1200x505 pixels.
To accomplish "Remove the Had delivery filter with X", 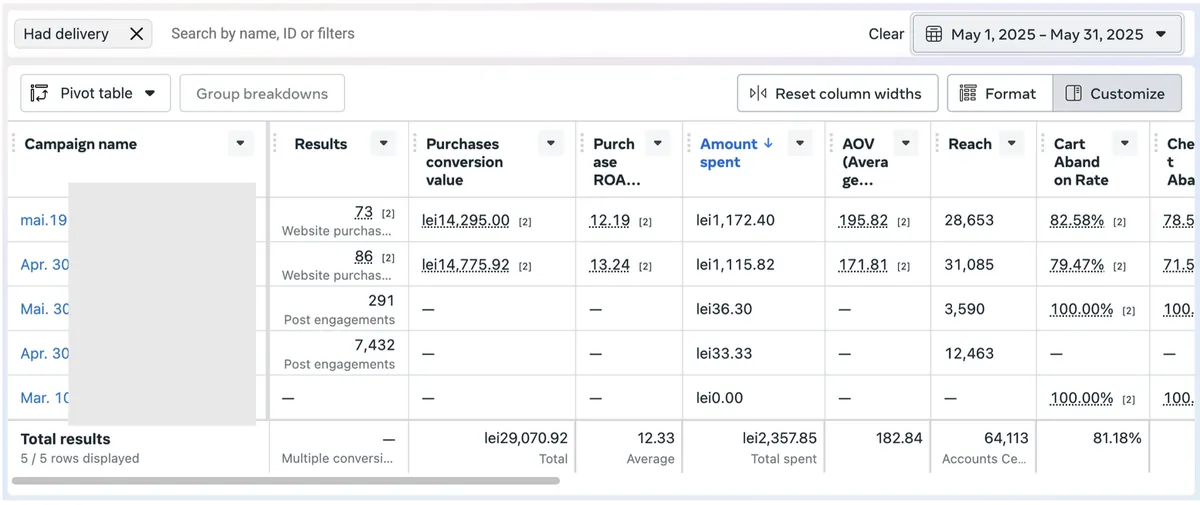I will (137, 34).
